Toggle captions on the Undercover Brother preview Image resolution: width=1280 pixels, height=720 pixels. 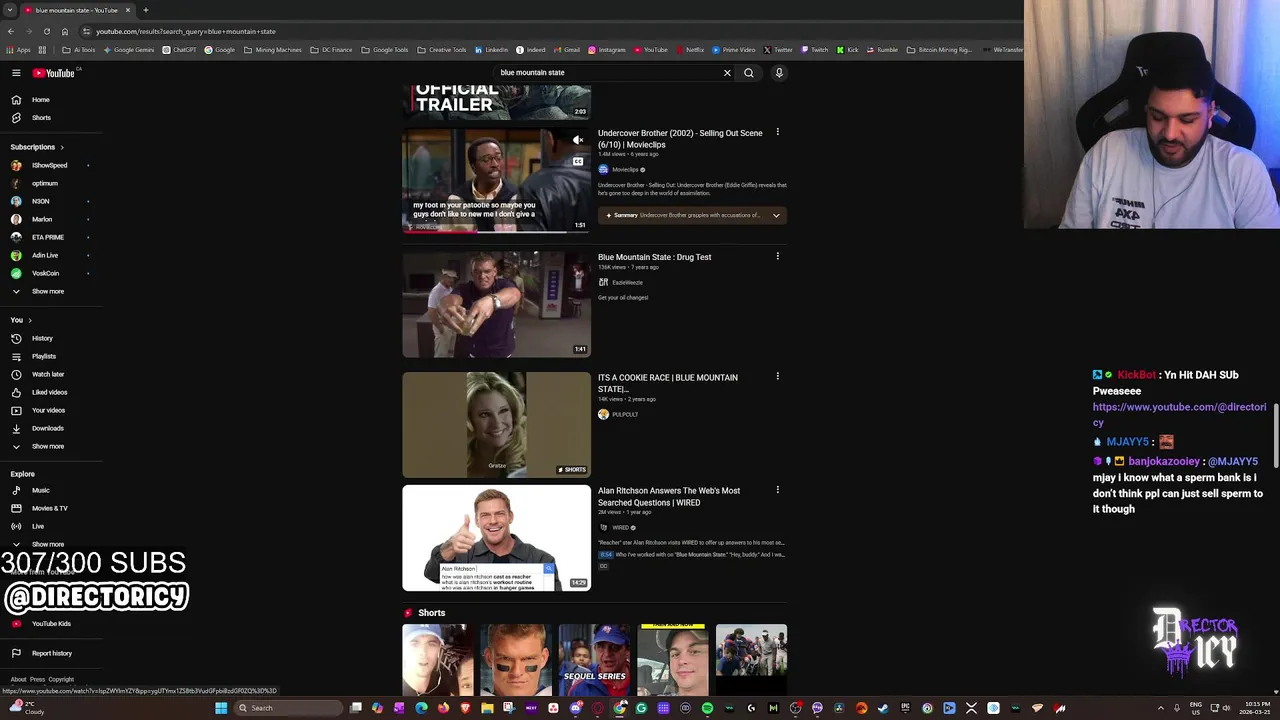pyautogui.click(x=577, y=161)
